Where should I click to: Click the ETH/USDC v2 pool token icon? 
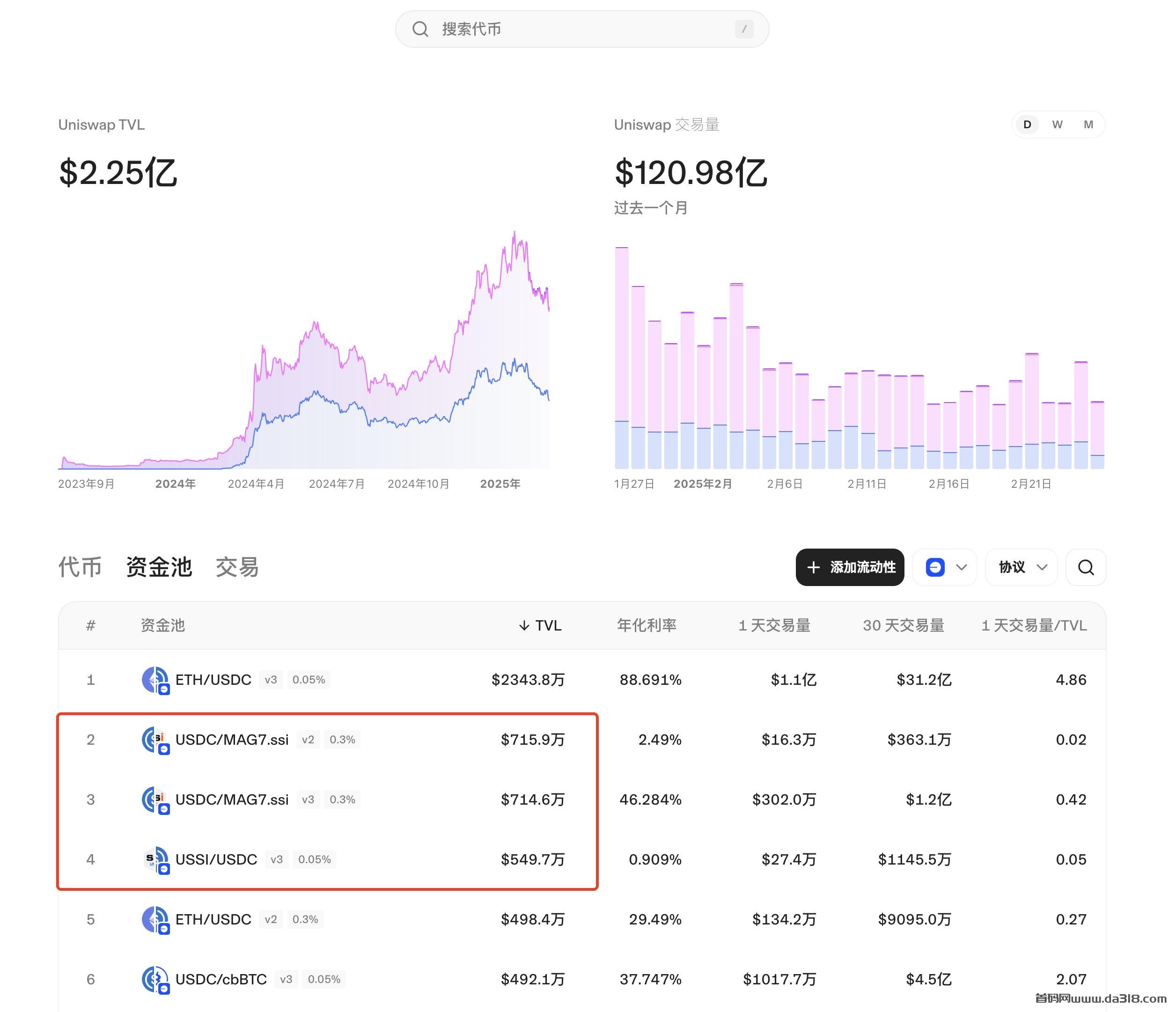click(x=155, y=919)
